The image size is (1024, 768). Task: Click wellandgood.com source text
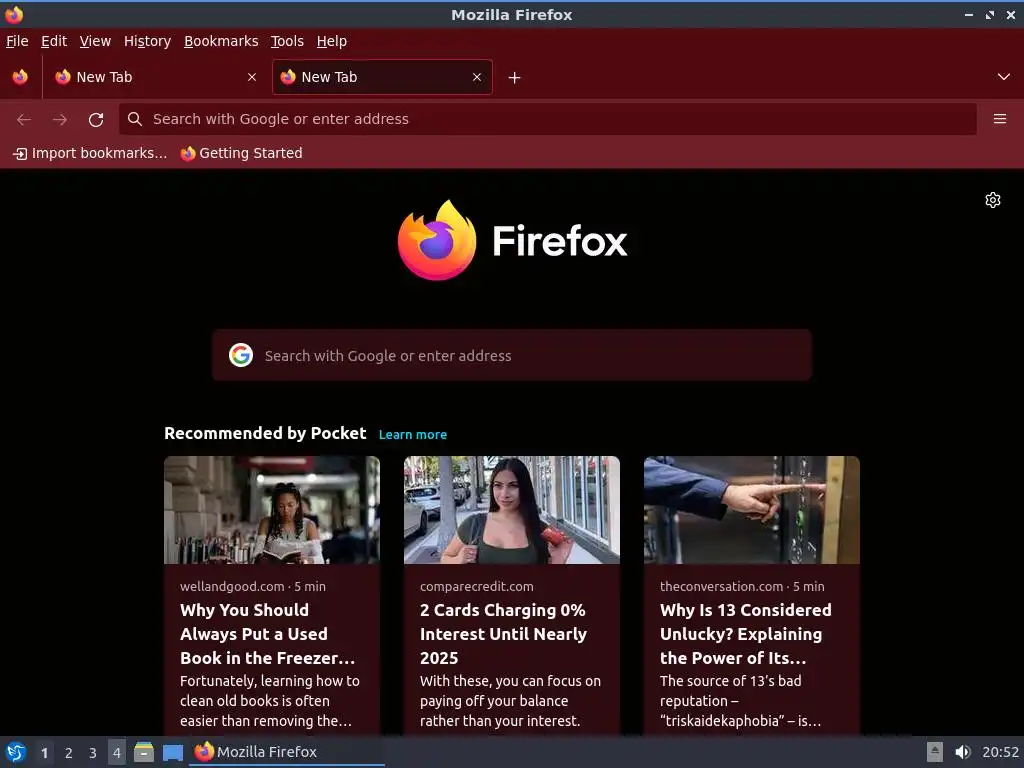[232, 586]
